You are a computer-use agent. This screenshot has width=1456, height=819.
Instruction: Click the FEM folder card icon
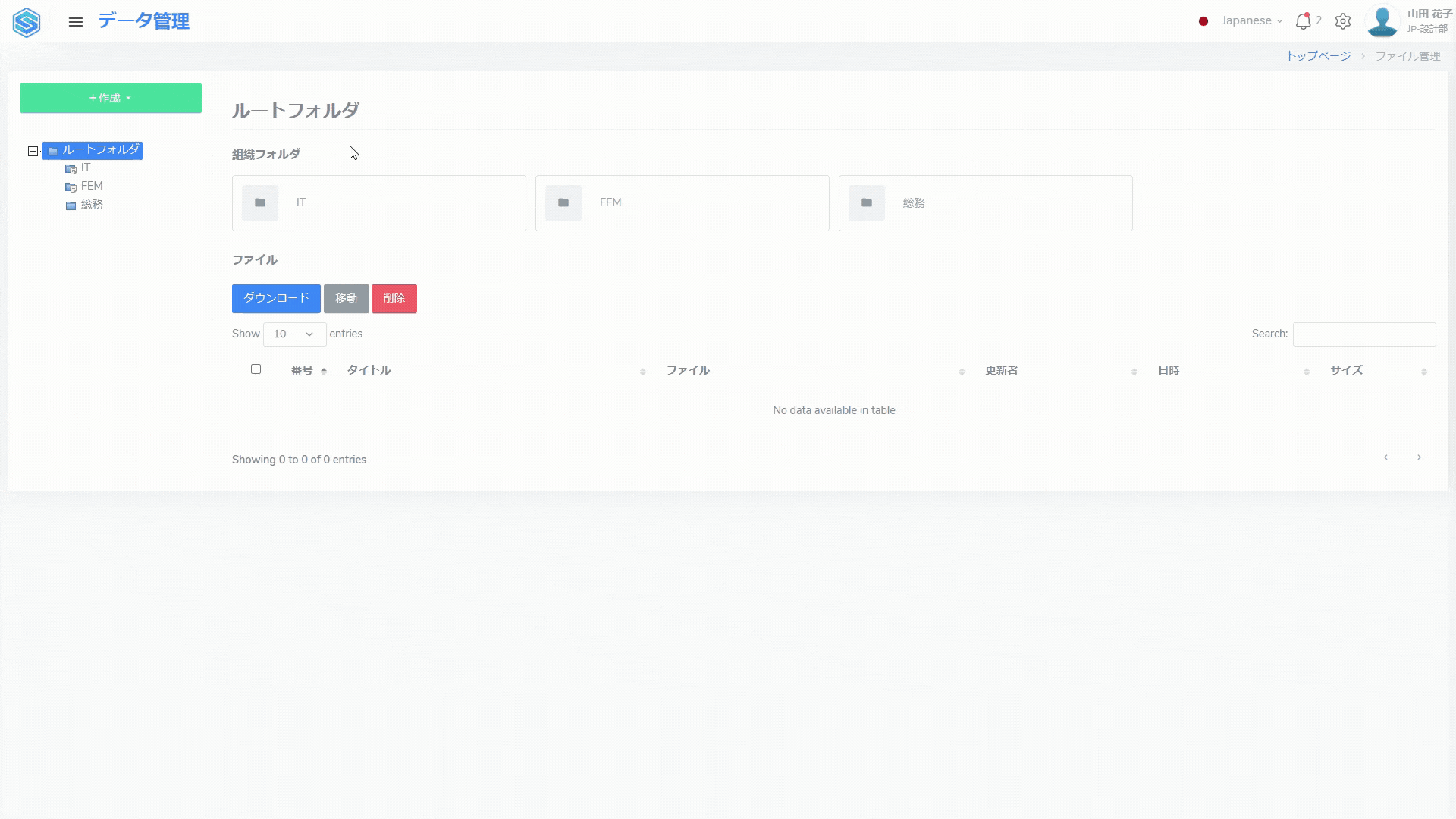tap(563, 203)
